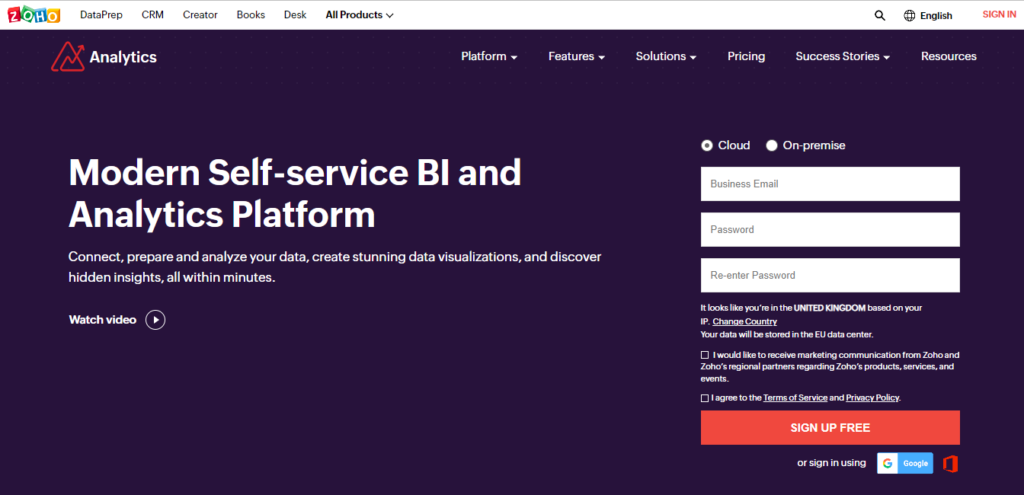
Task: Go to Creator product
Action: click(200, 15)
